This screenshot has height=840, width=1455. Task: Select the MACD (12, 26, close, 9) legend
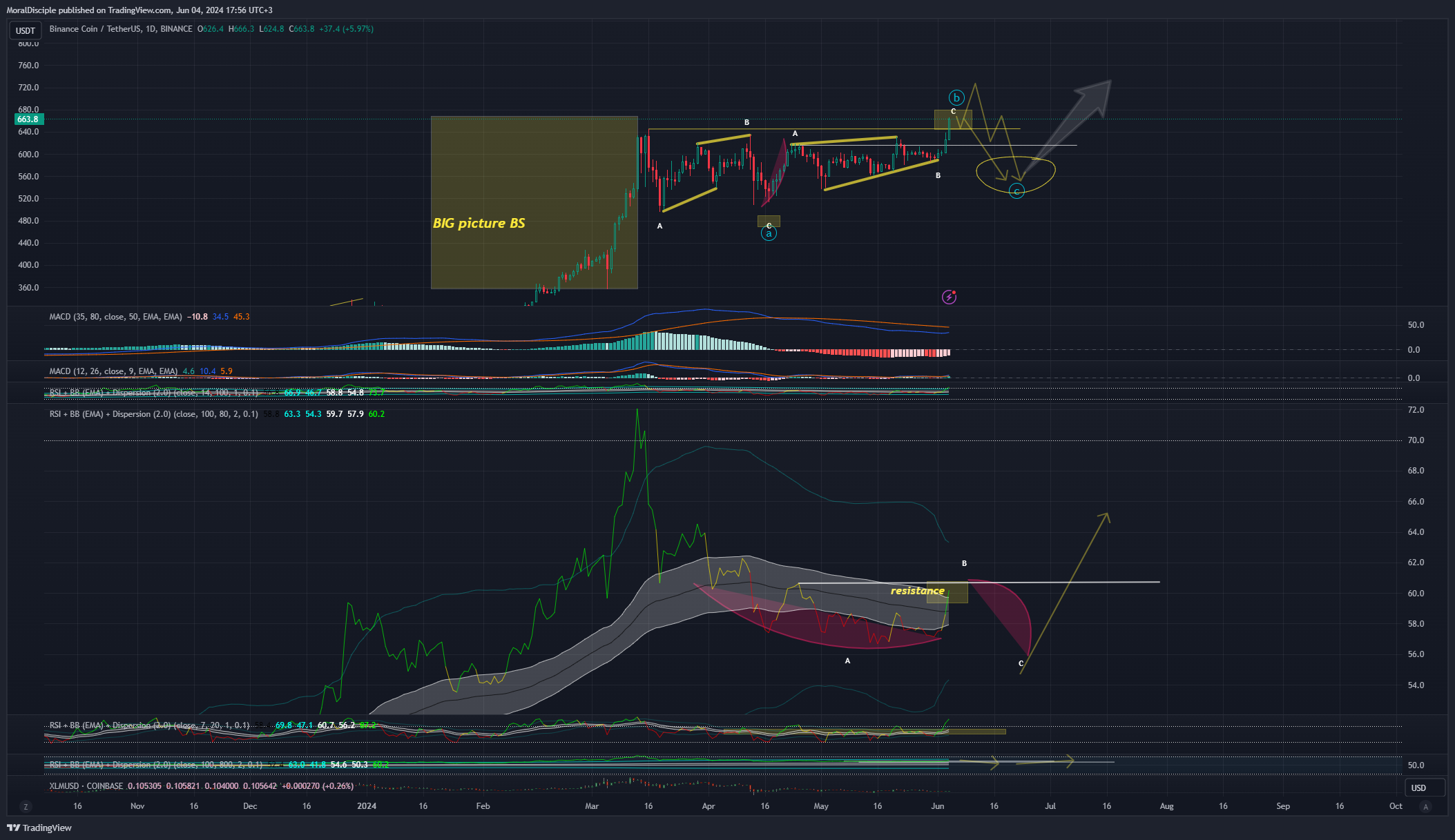coord(113,371)
